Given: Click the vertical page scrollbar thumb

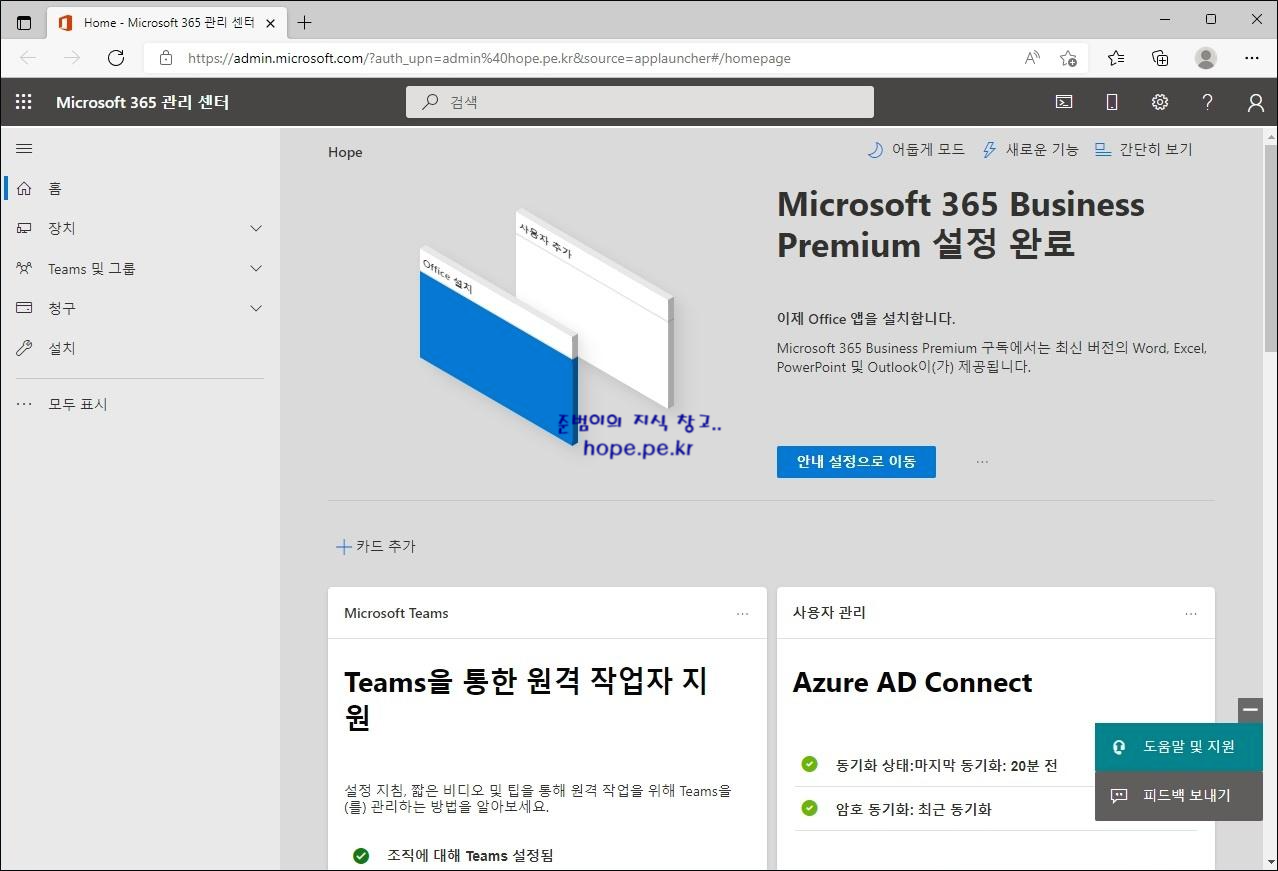Looking at the screenshot, I should click(1270, 248).
